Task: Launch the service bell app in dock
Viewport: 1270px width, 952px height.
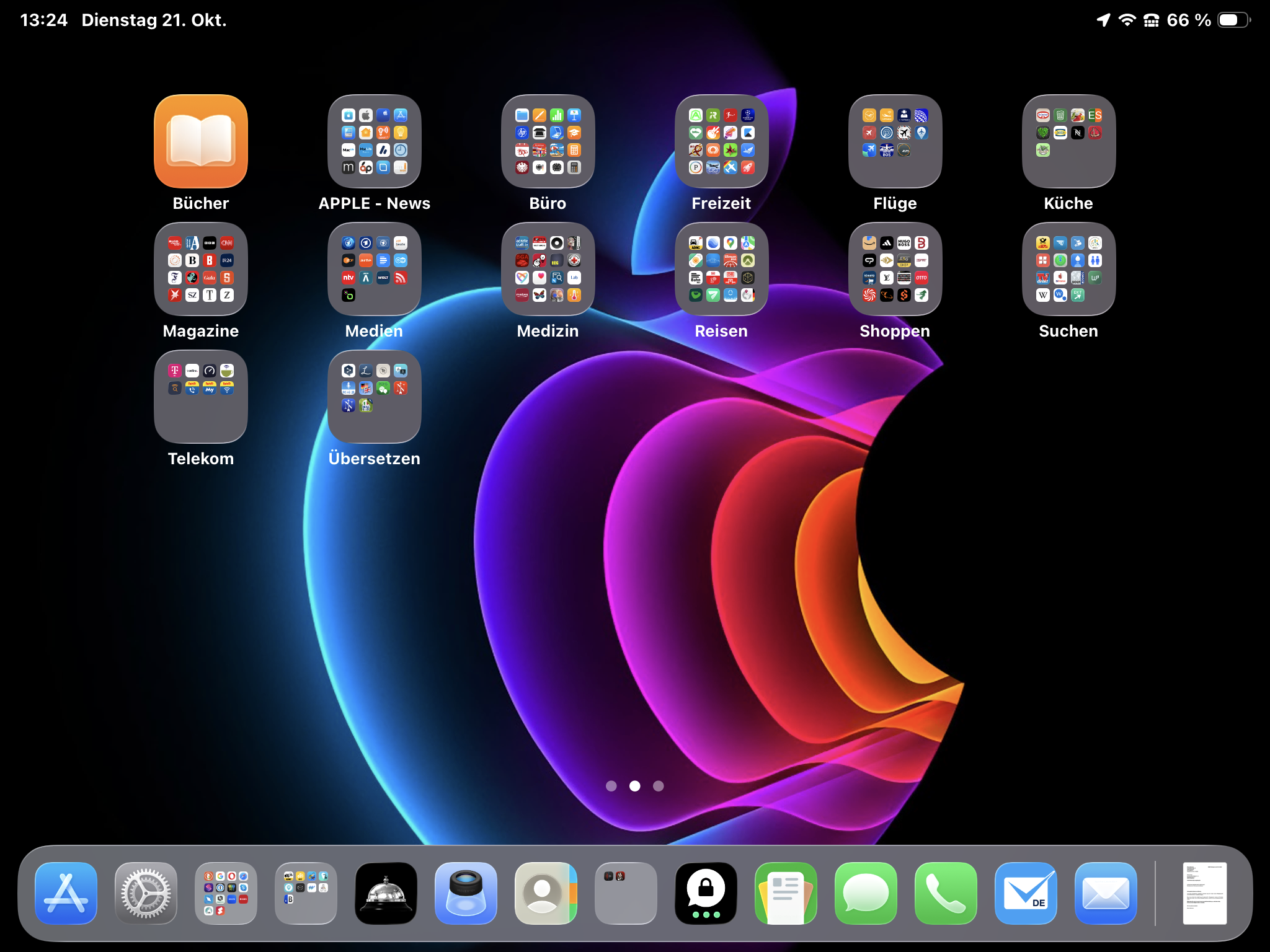Action: [386, 893]
